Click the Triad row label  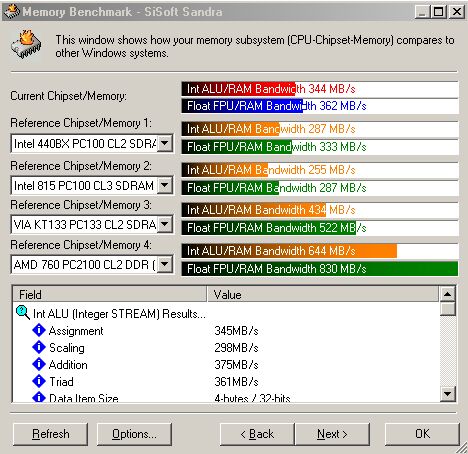(61, 382)
